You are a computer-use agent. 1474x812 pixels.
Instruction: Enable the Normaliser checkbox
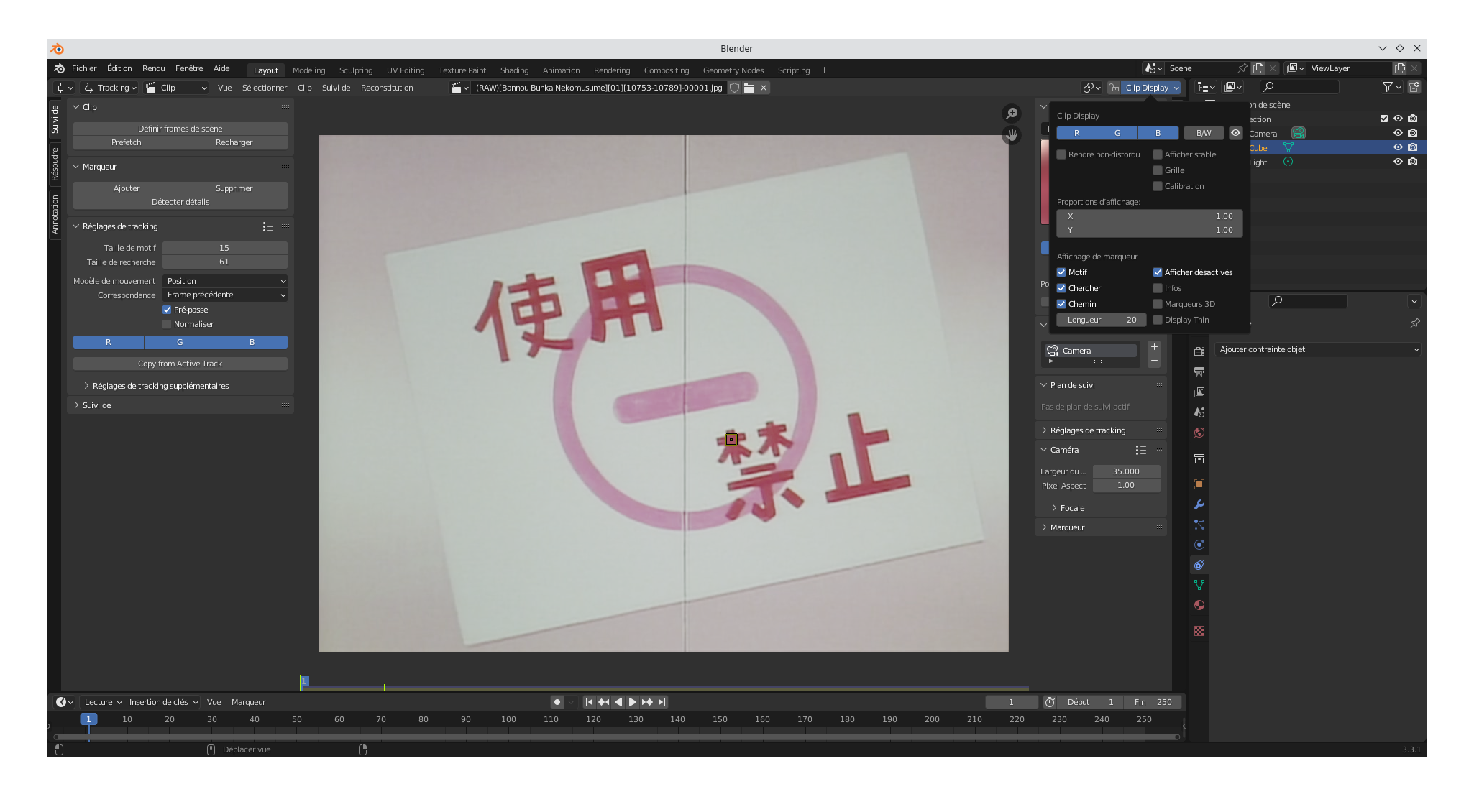[167, 324]
